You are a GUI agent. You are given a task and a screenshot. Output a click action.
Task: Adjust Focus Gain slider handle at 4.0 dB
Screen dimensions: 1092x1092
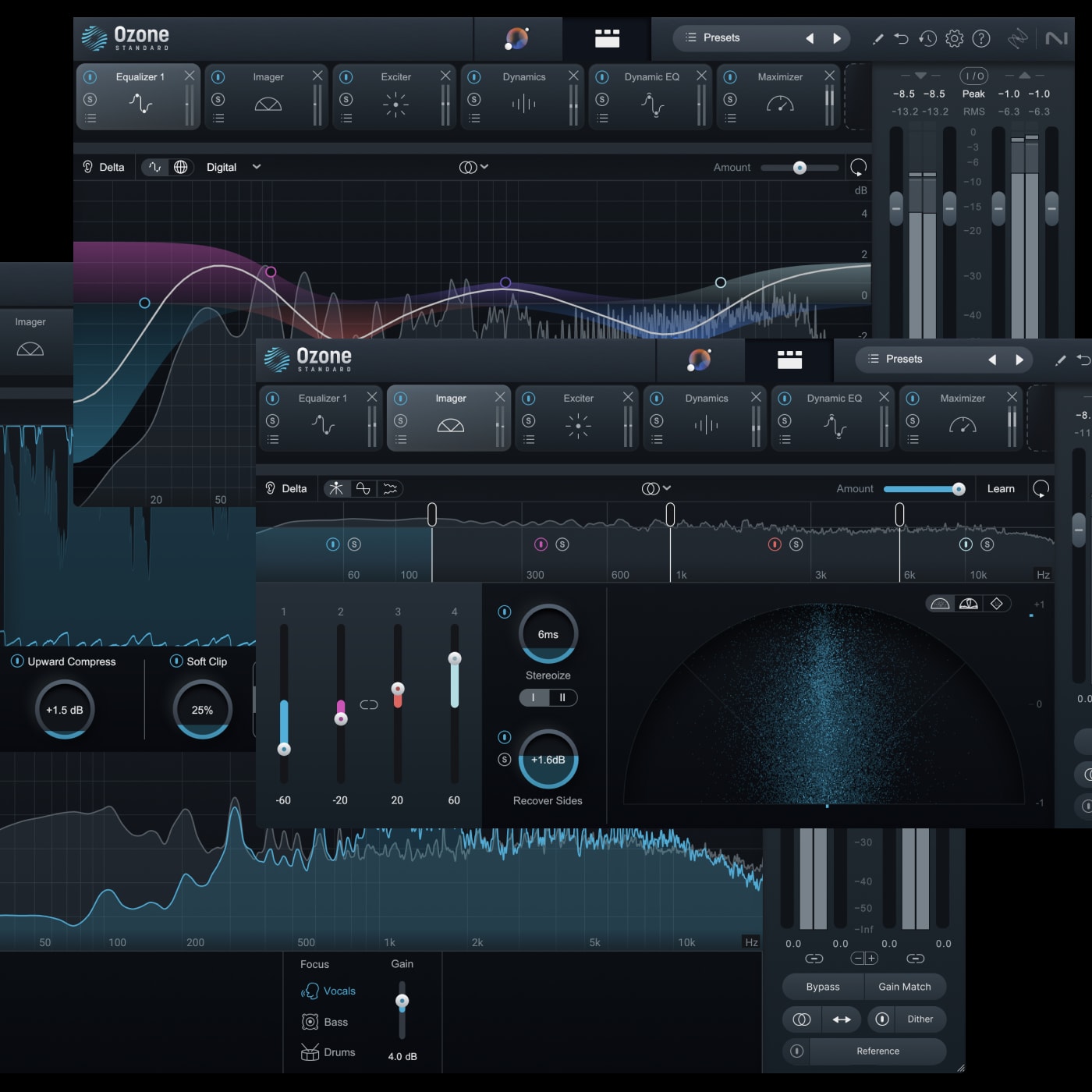tap(402, 1001)
